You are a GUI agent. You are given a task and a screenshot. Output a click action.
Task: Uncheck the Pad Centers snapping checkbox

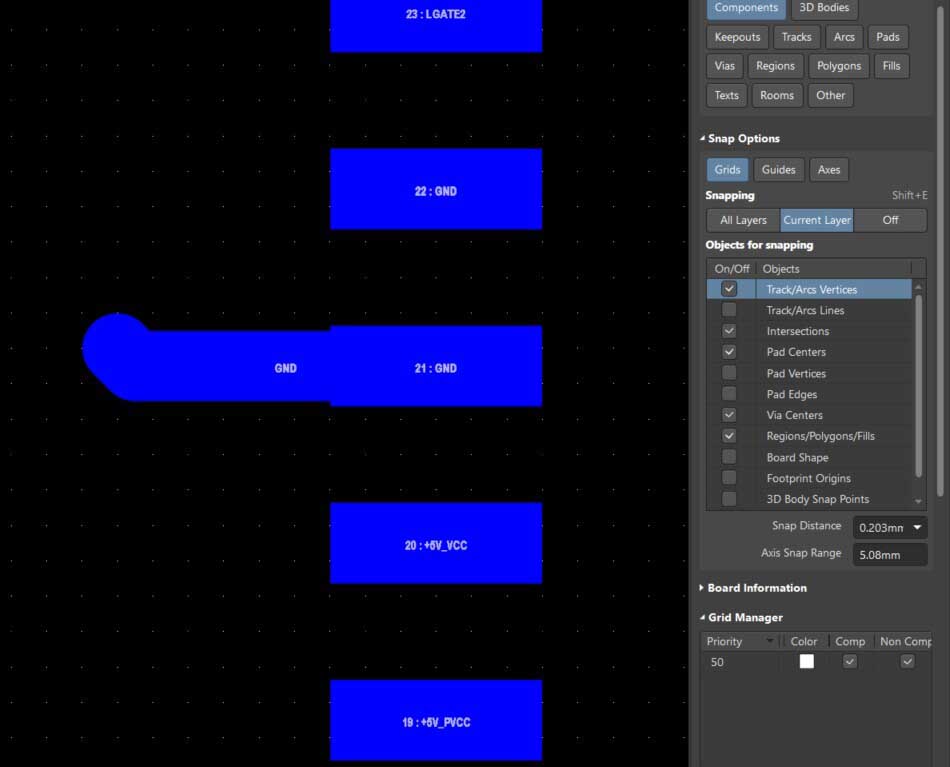pos(729,352)
